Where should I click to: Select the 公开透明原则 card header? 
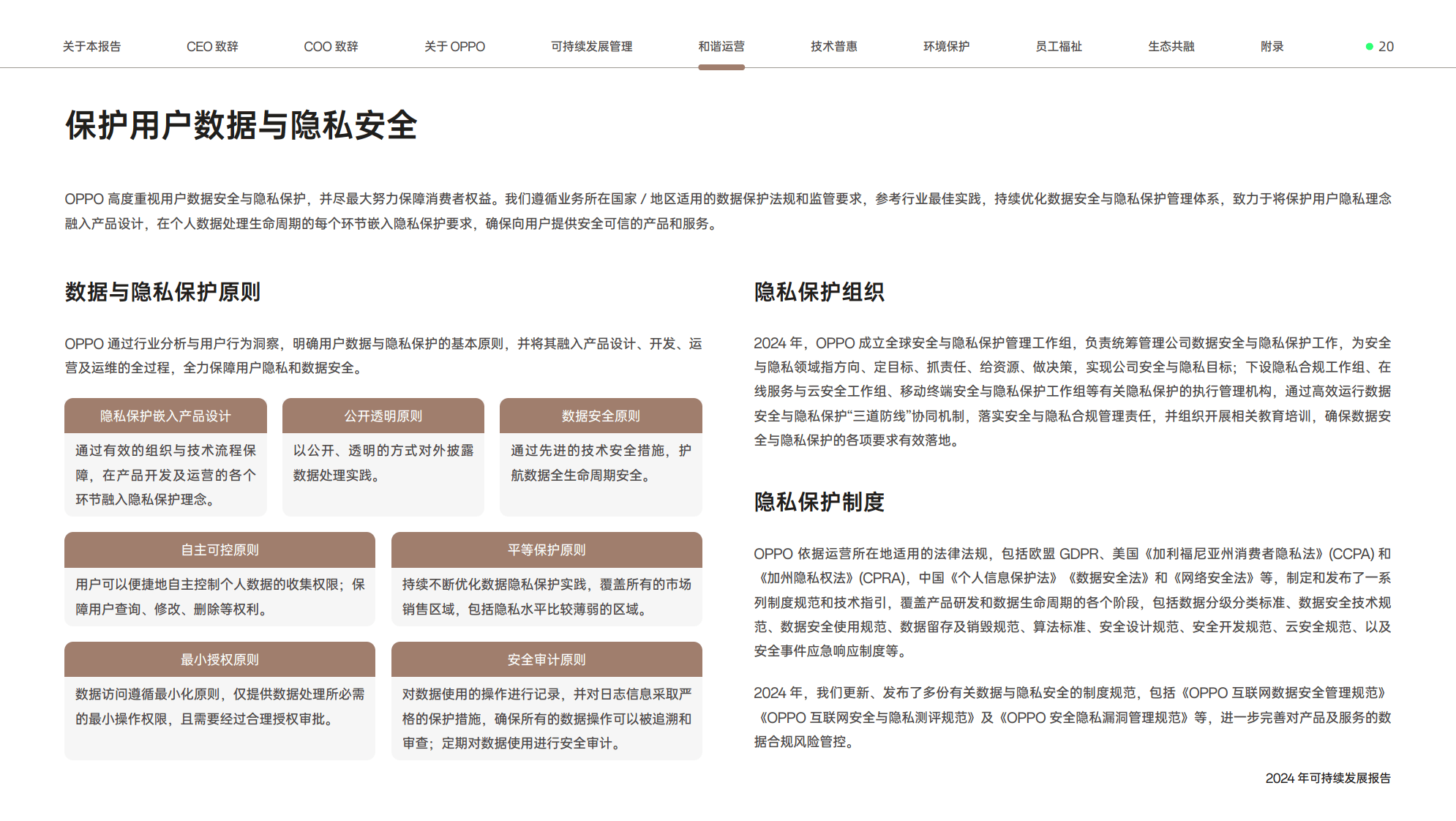click(x=383, y=416)
